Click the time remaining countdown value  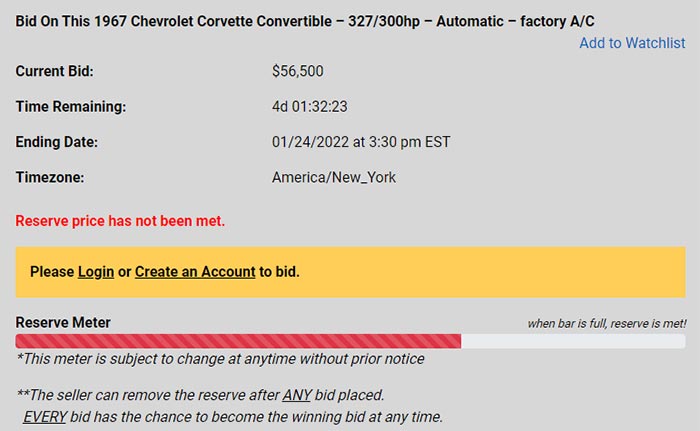click(x=309, y=106)
